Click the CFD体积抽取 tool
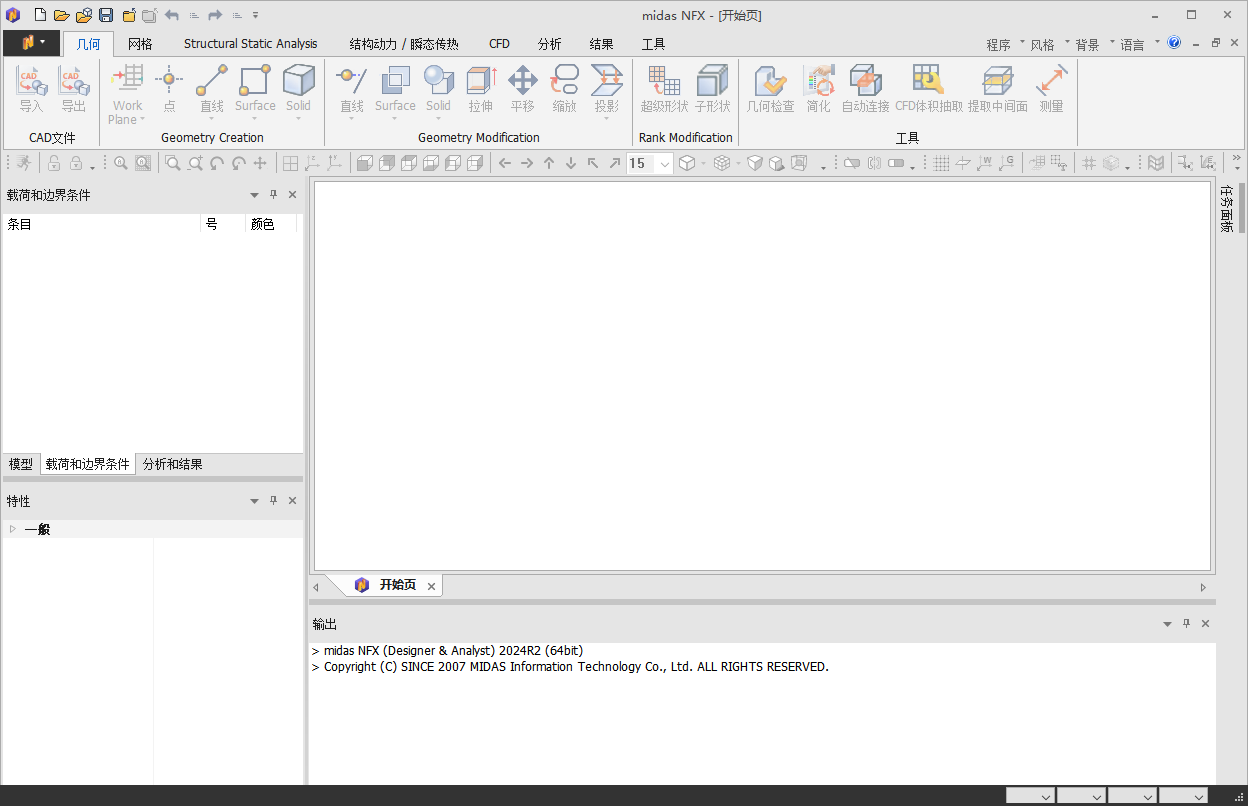This screenshot has width=1248, height=806. point(929,89)
